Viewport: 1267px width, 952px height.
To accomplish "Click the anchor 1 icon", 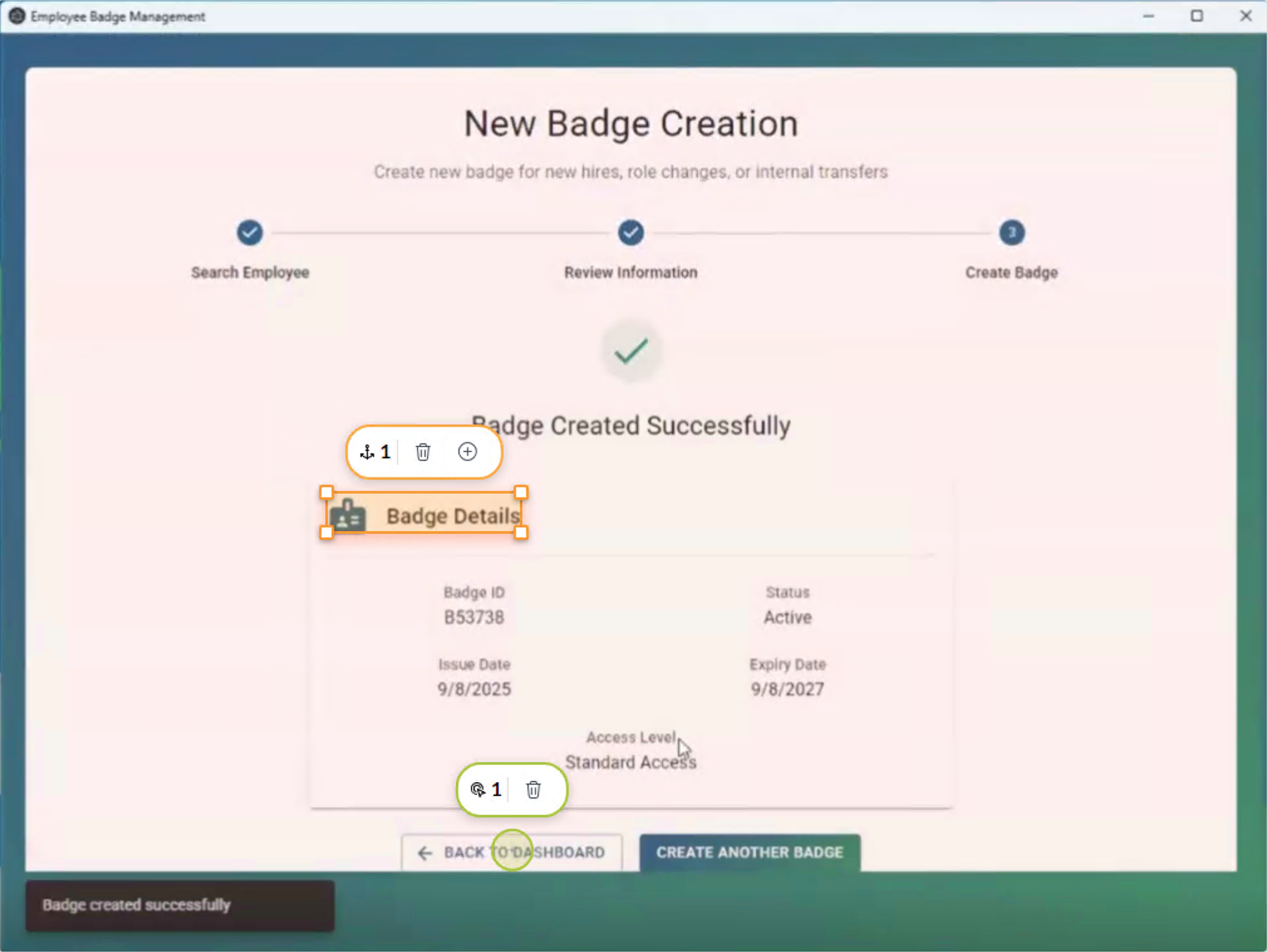I will pyautogui.click(x=367, y=452).
